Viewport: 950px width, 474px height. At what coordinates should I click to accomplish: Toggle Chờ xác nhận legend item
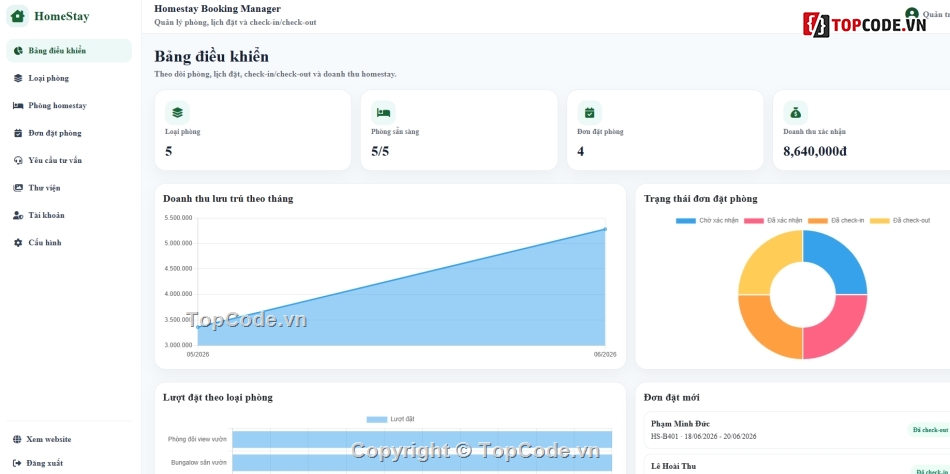tap(707, 221)
